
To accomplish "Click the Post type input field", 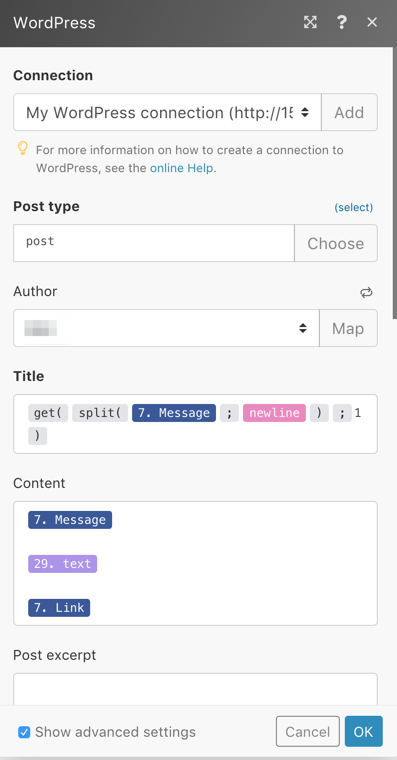I will point(154,243).
